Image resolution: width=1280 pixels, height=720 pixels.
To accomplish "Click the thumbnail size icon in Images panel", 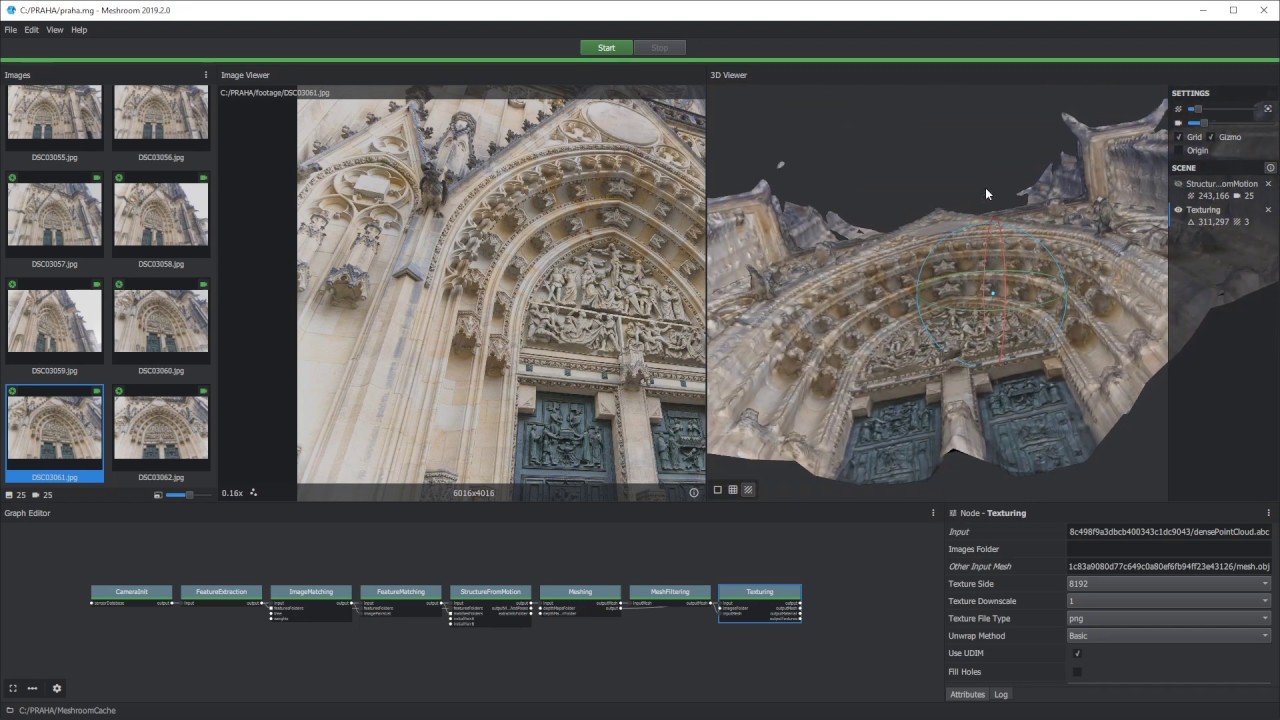I will (x=158, y=495).
